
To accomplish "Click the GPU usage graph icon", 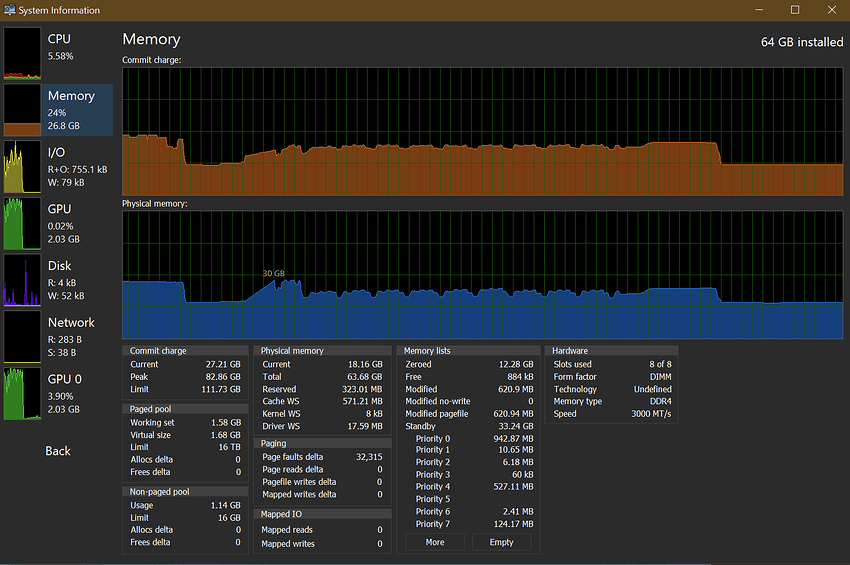I will (22, 223).
